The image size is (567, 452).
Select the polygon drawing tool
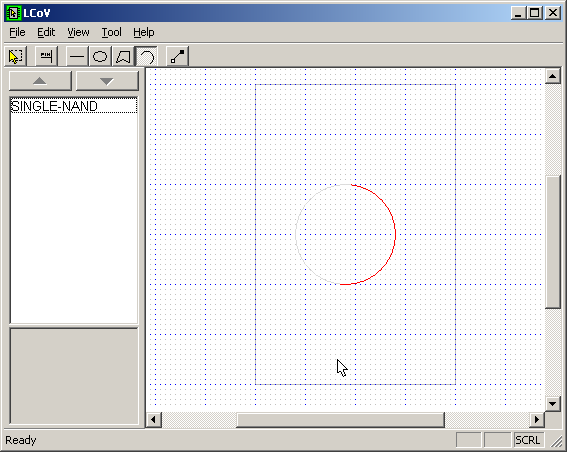click(x=123, y=56)
